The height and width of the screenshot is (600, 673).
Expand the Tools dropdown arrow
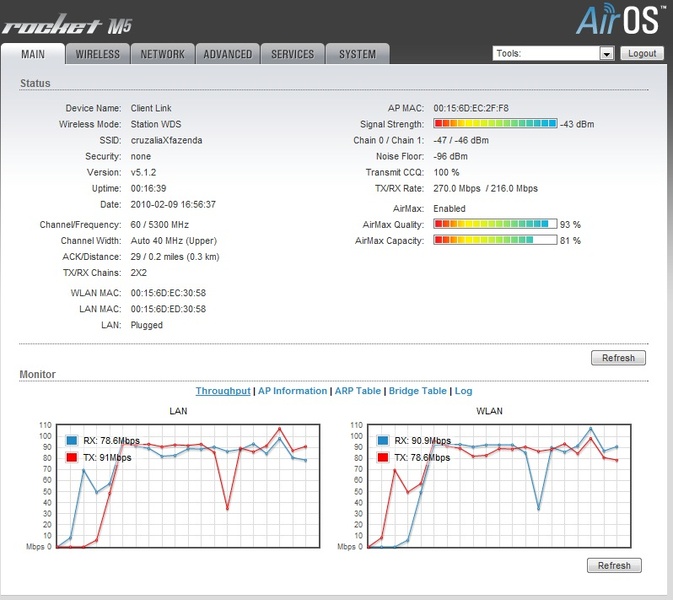pos(606,54)
